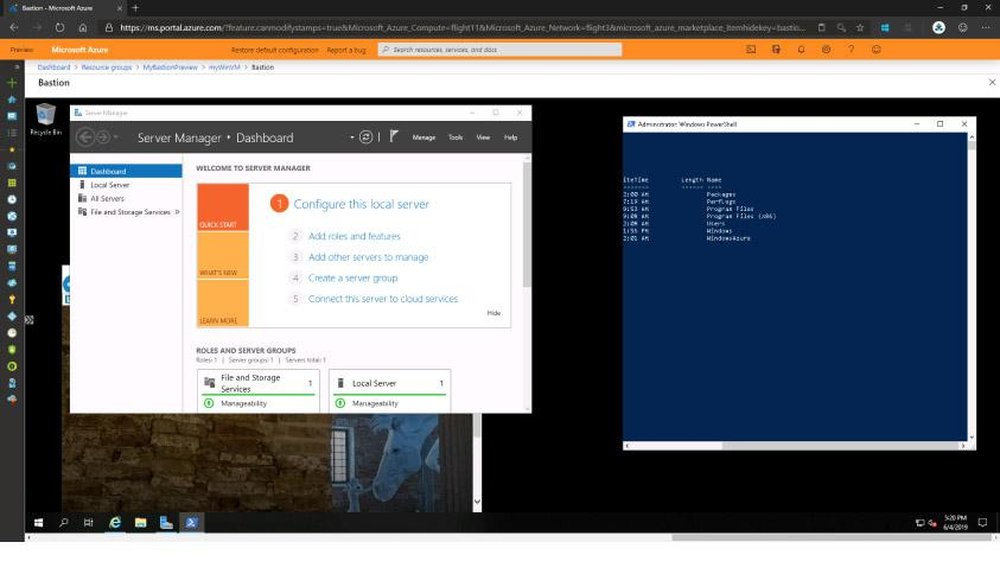Click MyBastionPreview in breadcrumb
This screenshot has height=562, width=1000.
pos(170,67)
